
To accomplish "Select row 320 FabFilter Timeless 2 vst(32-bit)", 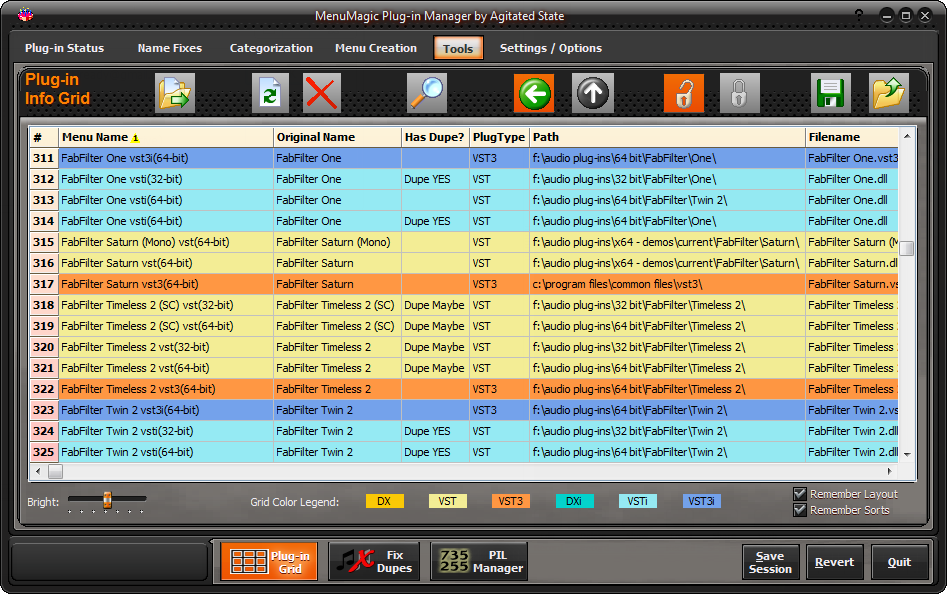I will click(x=463, y=347).
